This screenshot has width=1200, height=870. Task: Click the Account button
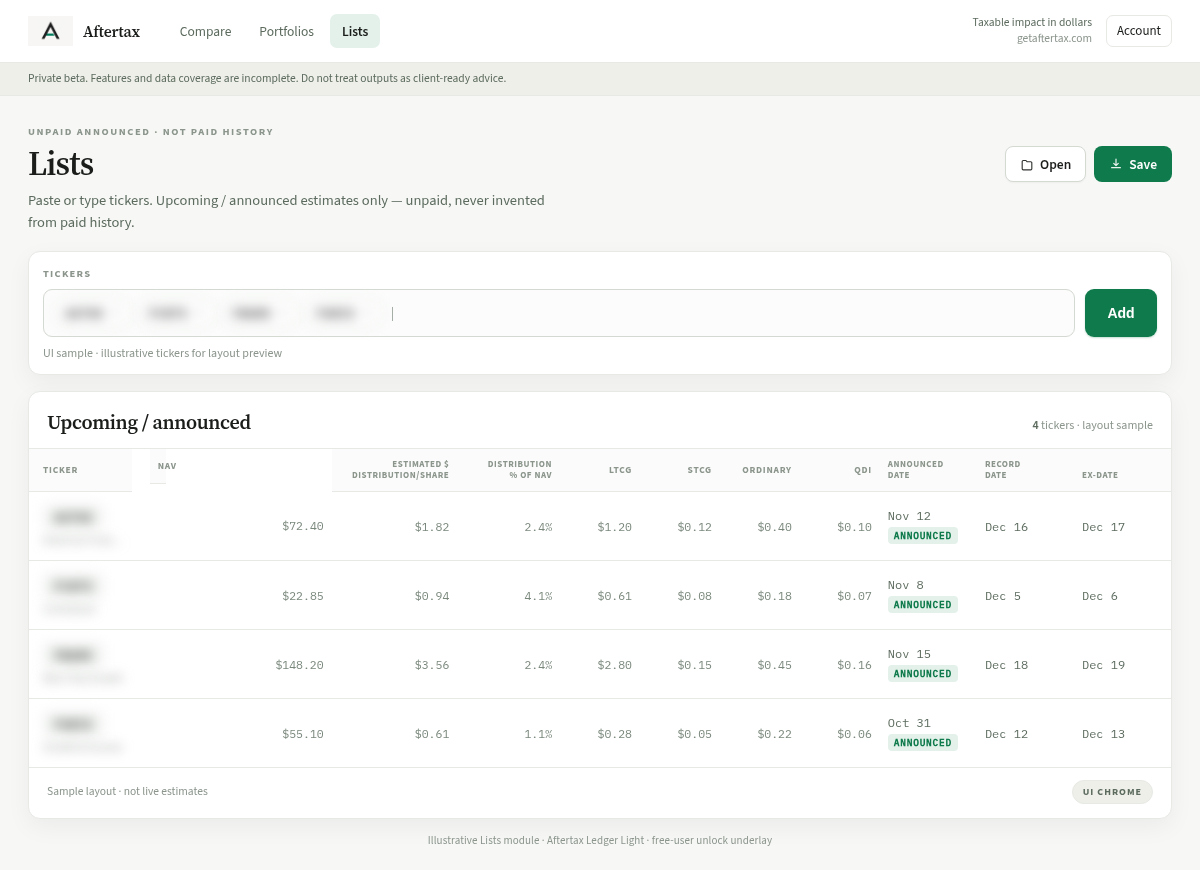click(x=1139, y=31)
